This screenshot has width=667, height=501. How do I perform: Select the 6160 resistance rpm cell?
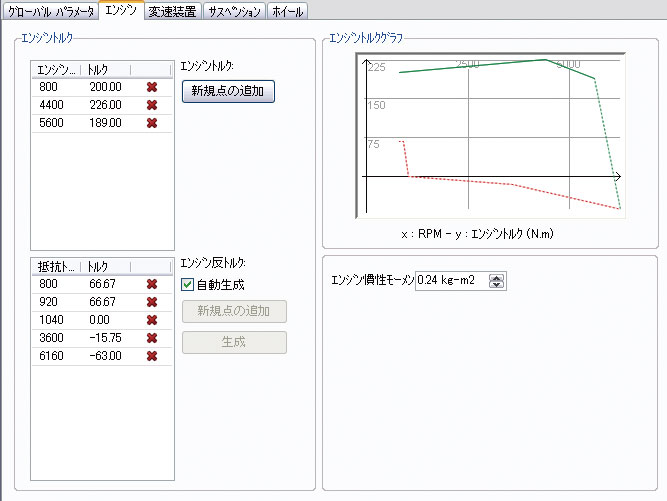[x=51, y=356]
